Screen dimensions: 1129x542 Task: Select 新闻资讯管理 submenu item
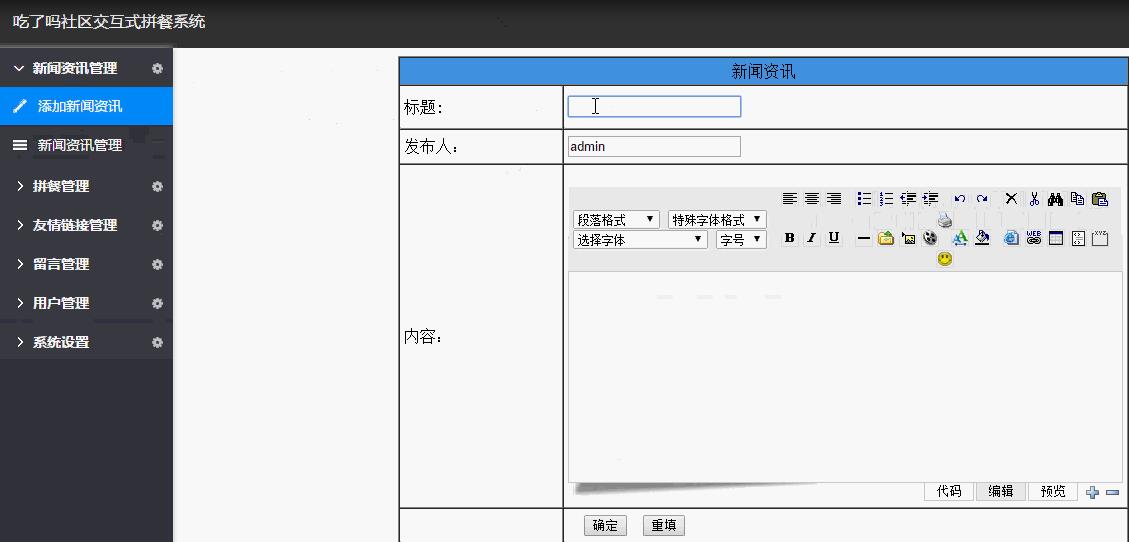(x=80, y=145)
